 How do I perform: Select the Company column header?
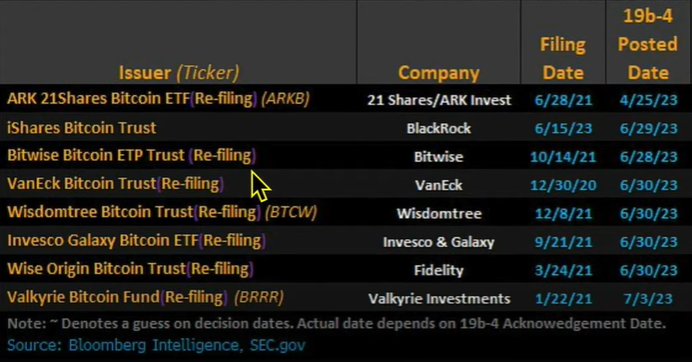tap(439, 73)
